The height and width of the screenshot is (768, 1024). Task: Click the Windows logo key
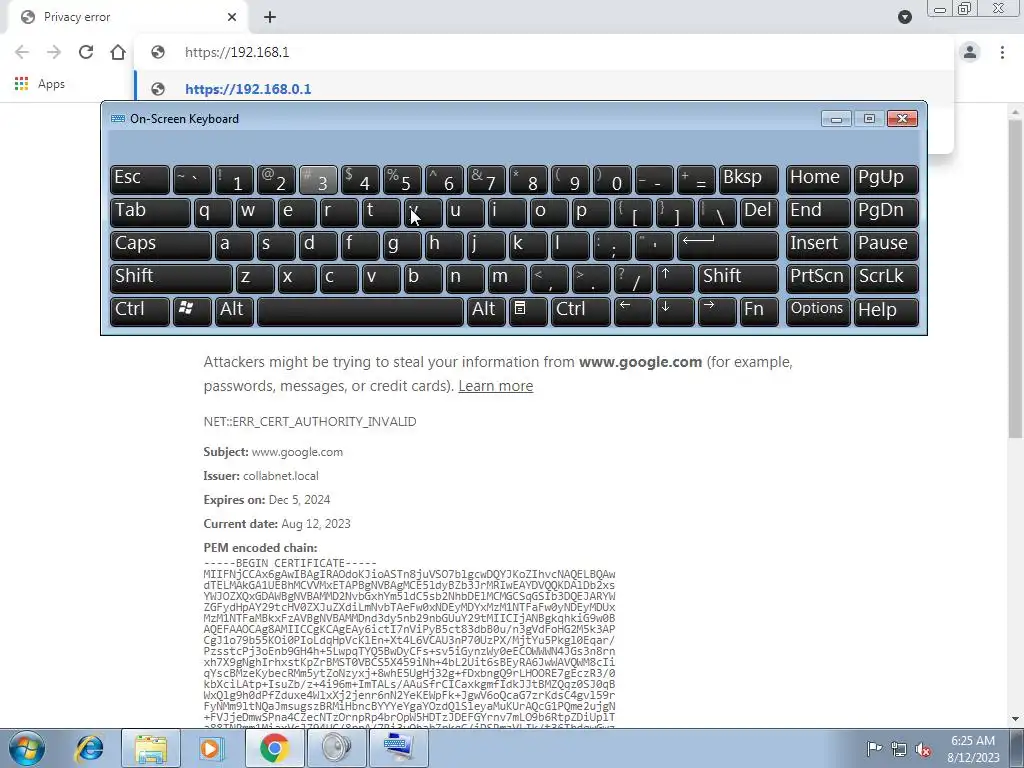pos(192,311)
